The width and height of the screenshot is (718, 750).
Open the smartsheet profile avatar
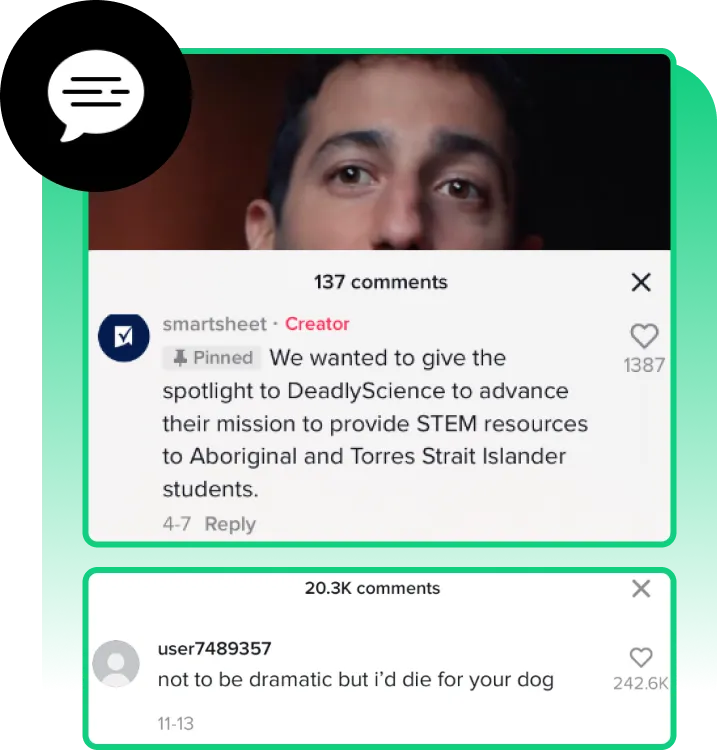tap(124, 338)
